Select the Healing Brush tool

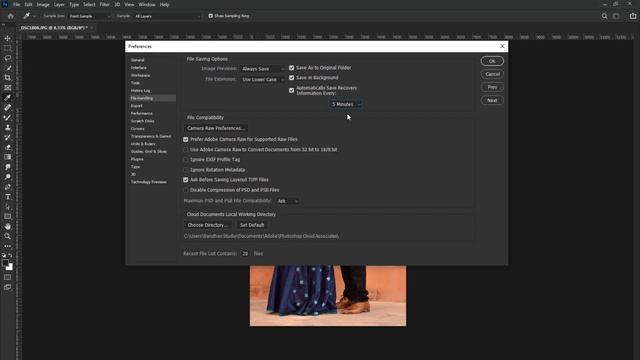(x=7, y=107)
